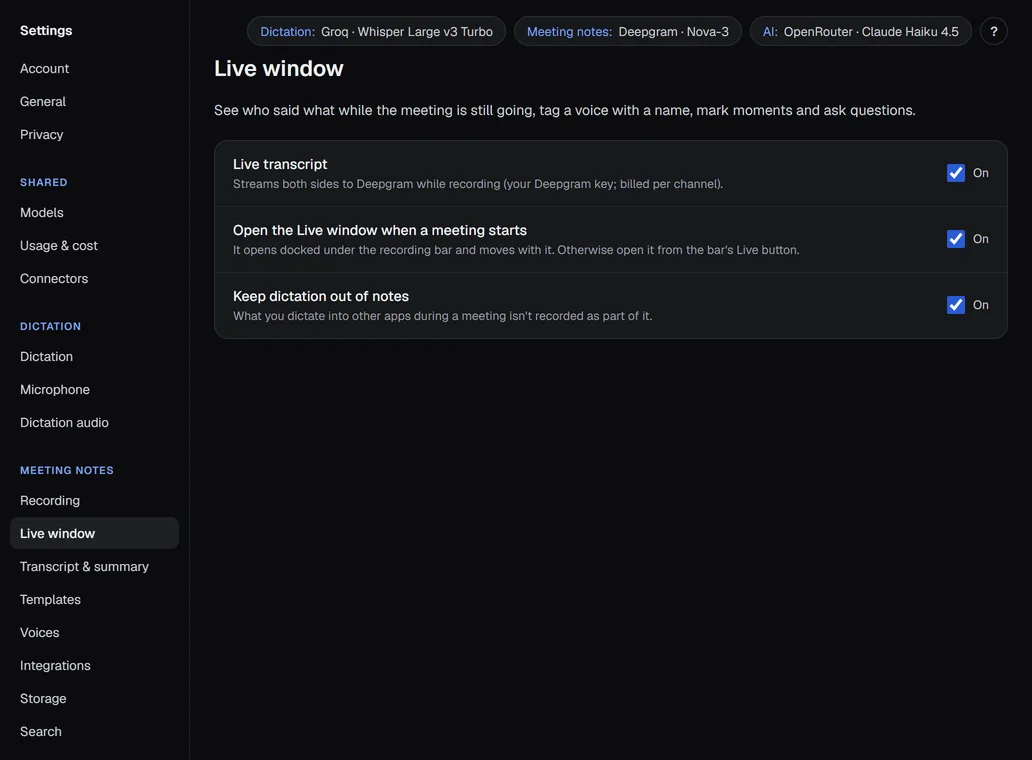
Task: Click 'Keep dictation out of notes' title
Action: (321, 296)
